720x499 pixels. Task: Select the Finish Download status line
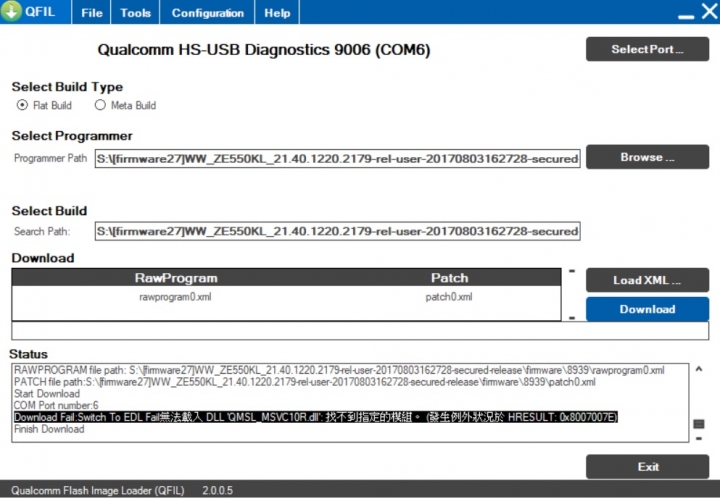pyautogui.click(x=49, y=429)
